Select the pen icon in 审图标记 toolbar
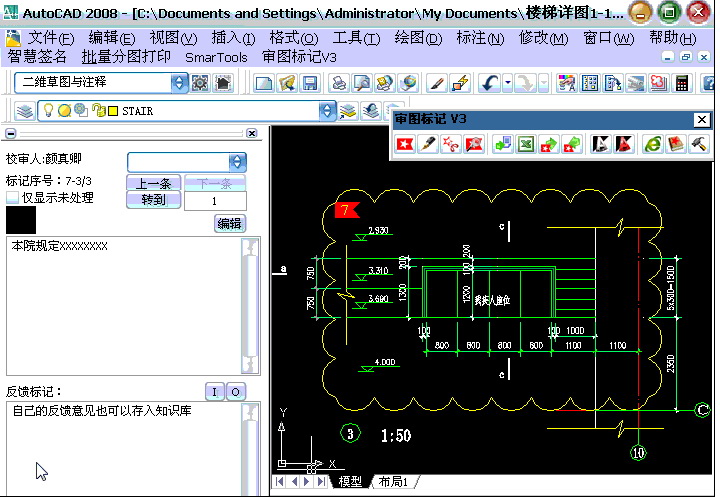Screen dimensions: 720x497 [x=428, y=145]
